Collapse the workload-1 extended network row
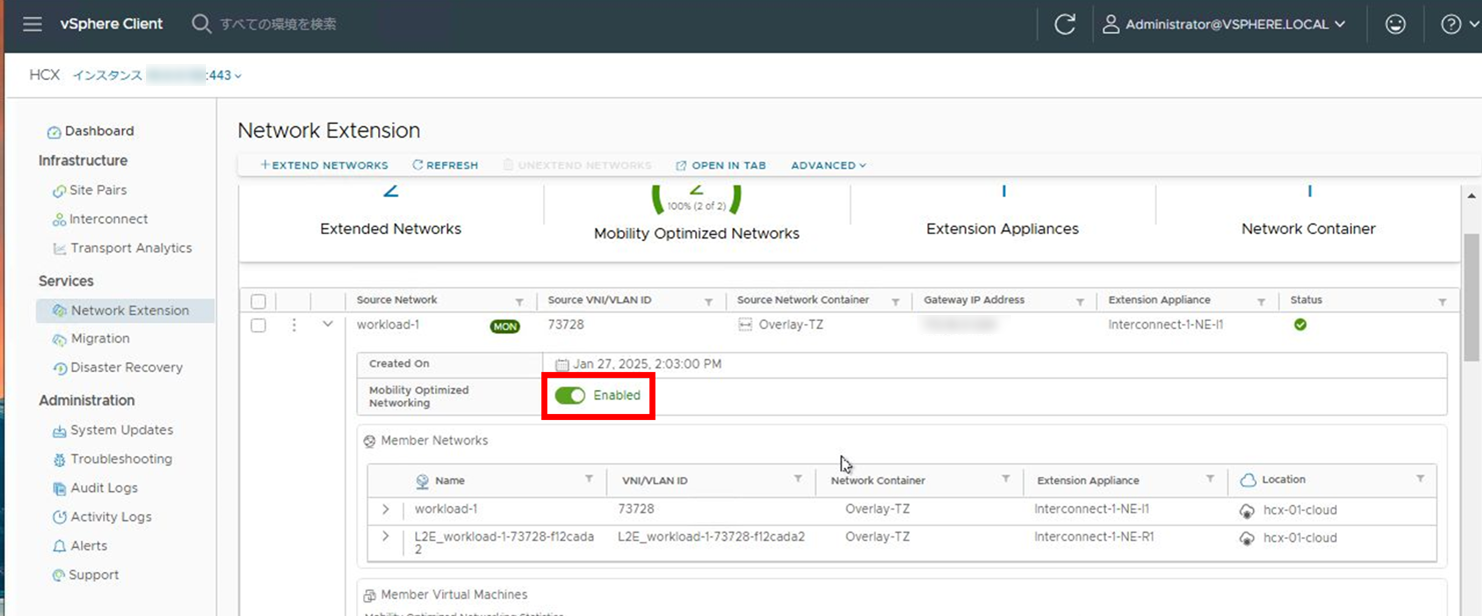The width and height of the screenshot is (1482, 616). [x=327, y=324]
